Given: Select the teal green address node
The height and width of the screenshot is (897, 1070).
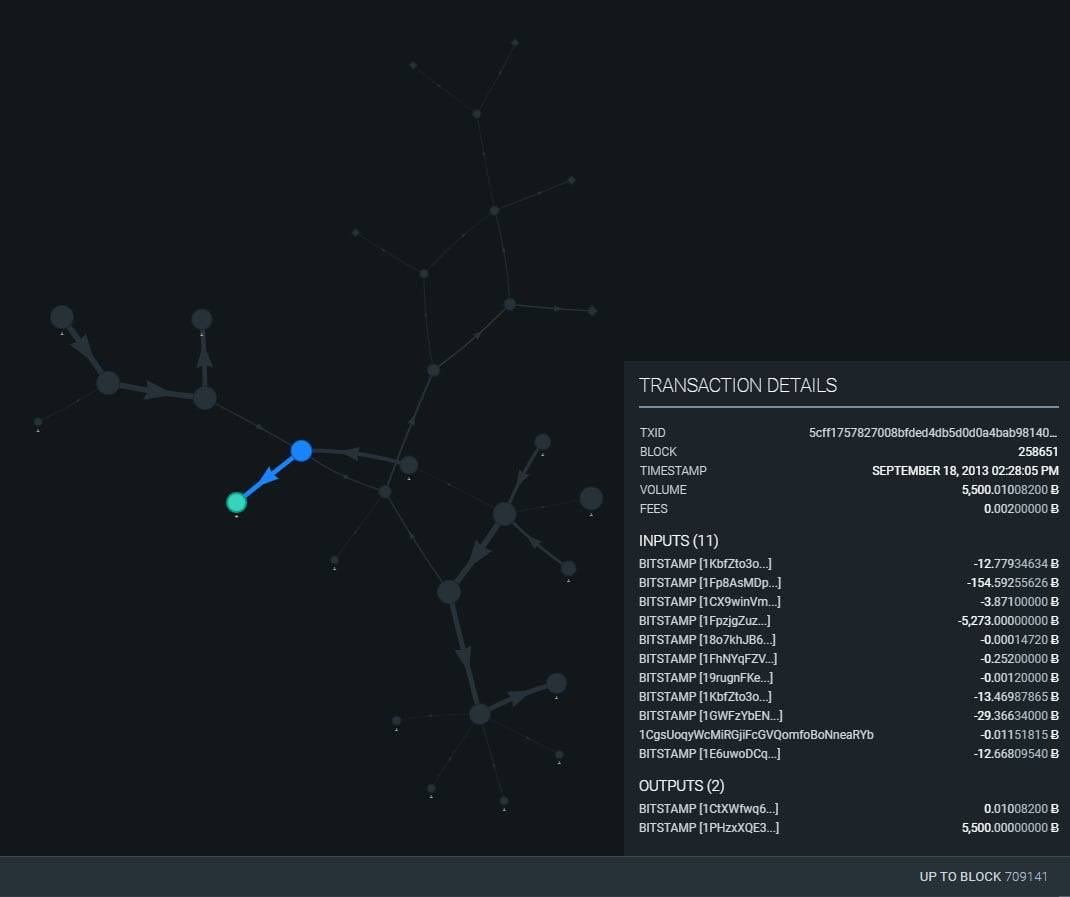Looking at the screenshot, I should tap(236, 502).
